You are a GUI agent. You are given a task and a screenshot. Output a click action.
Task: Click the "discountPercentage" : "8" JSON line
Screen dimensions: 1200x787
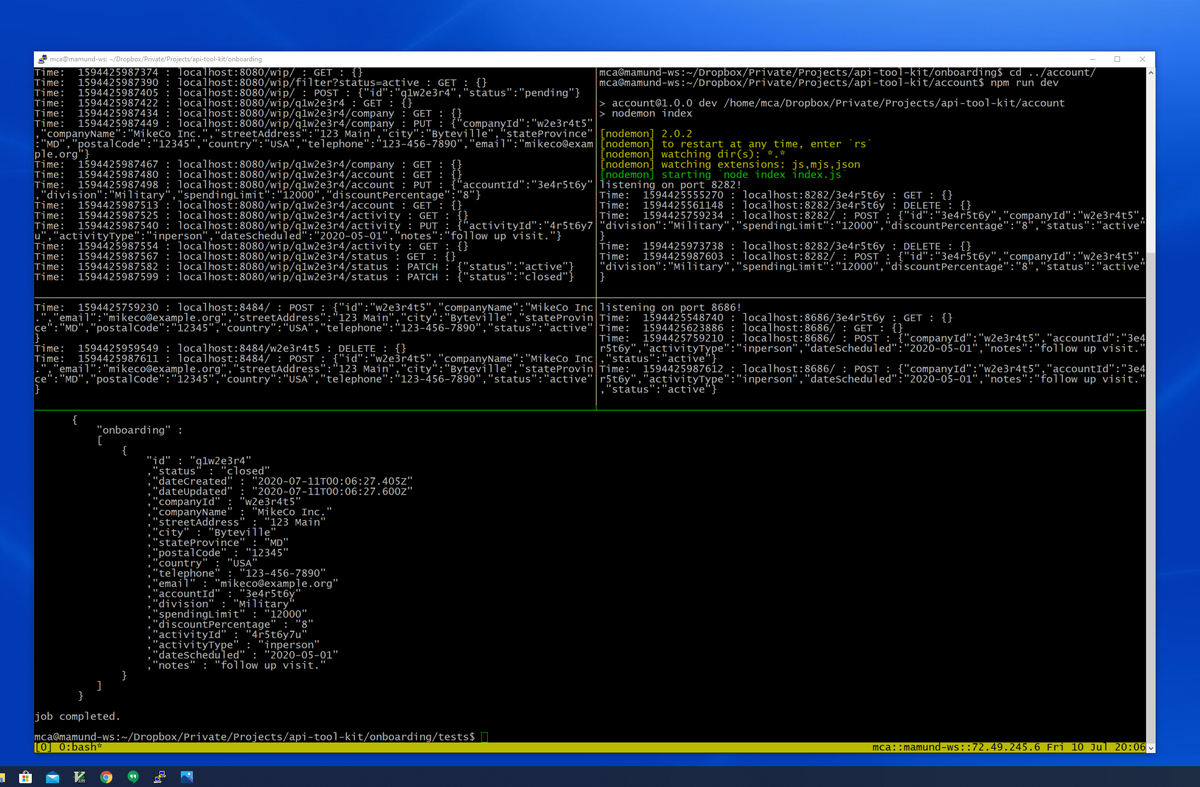pos(229,624)
